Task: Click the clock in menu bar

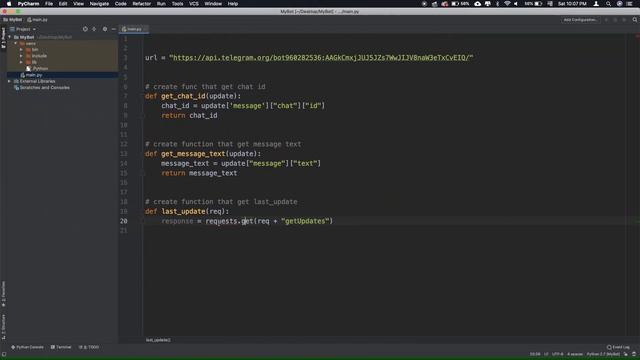Action: (572, 4)
